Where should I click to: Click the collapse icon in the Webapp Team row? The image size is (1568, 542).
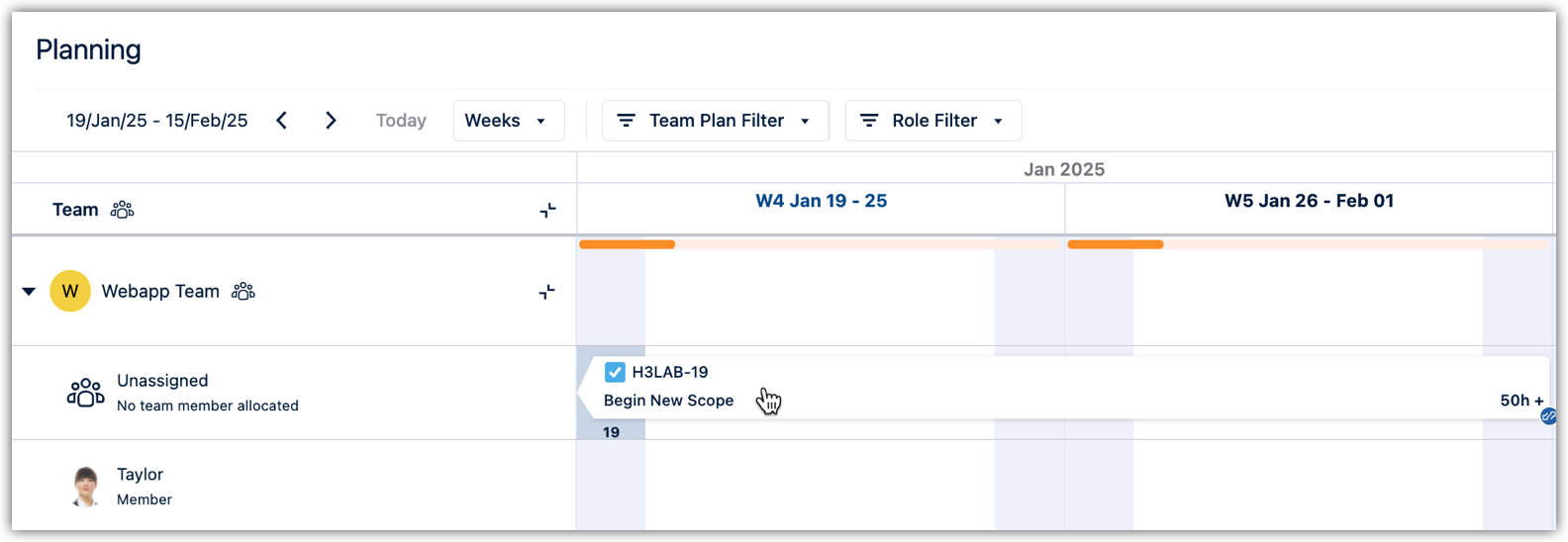pos(546,292)
